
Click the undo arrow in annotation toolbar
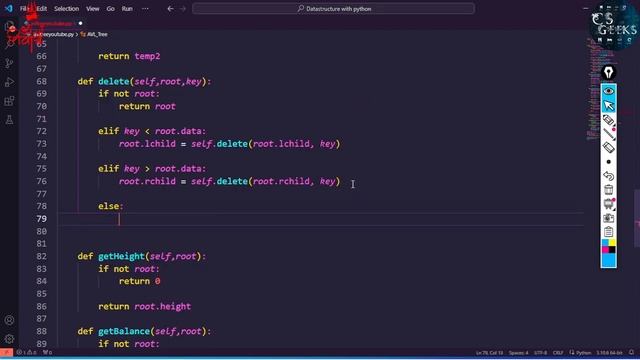pyautogui.click(x=609, y=176)
